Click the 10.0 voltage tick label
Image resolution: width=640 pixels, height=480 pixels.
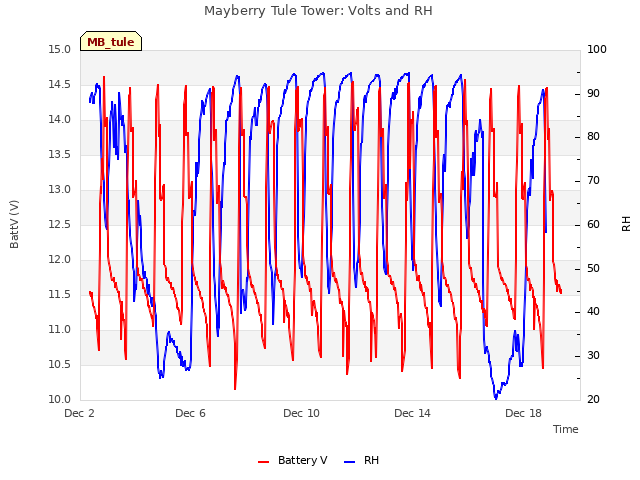59,400
